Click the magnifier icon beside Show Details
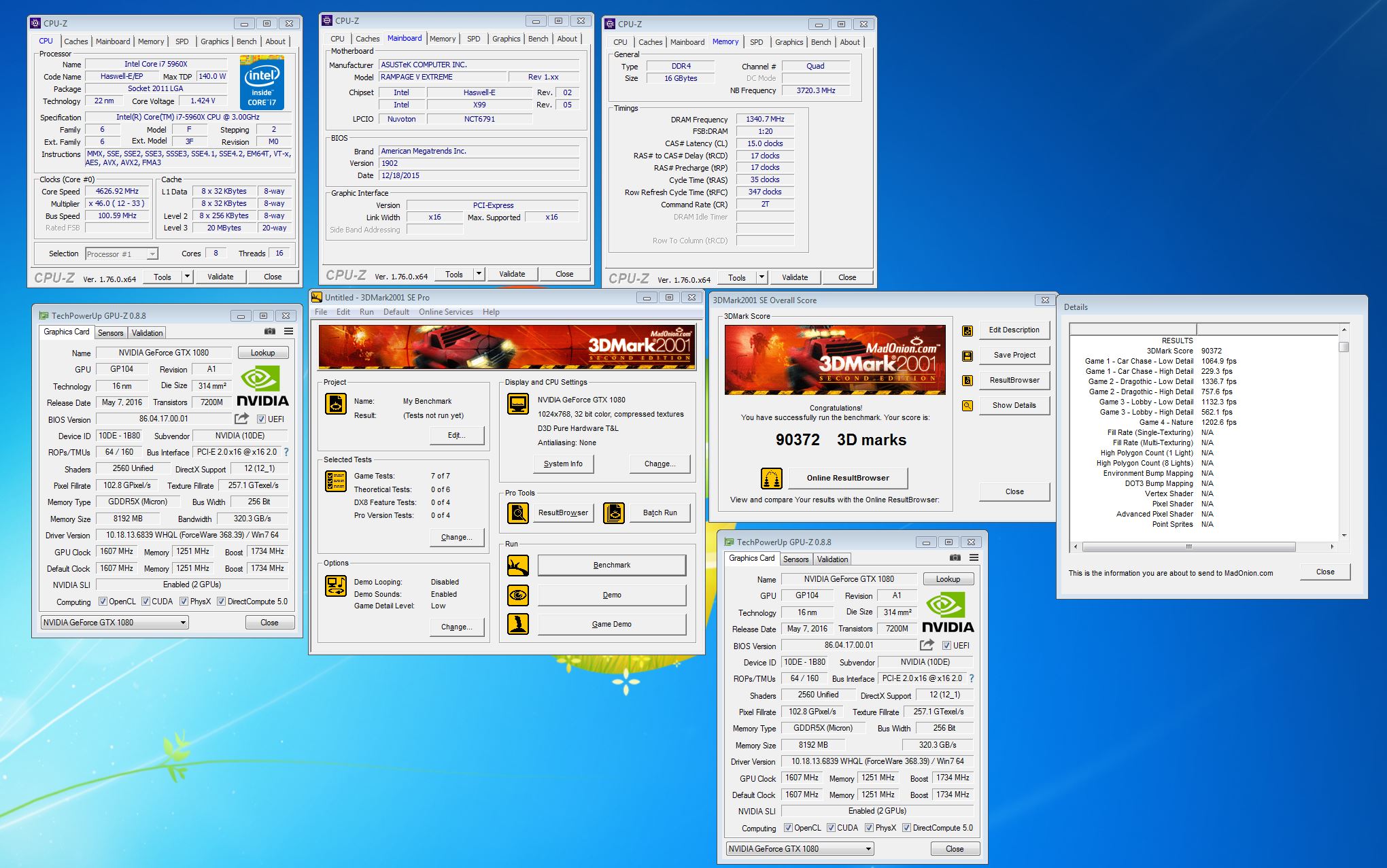This screenshot has width=1387, height=868. 968,406
